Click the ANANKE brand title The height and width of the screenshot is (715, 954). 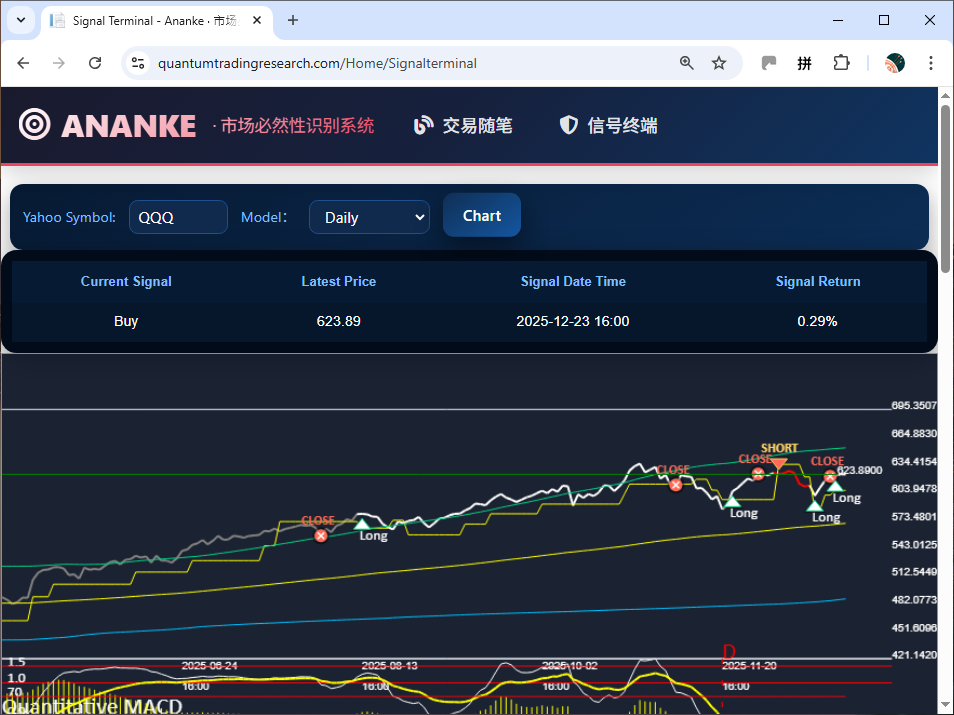128,126
